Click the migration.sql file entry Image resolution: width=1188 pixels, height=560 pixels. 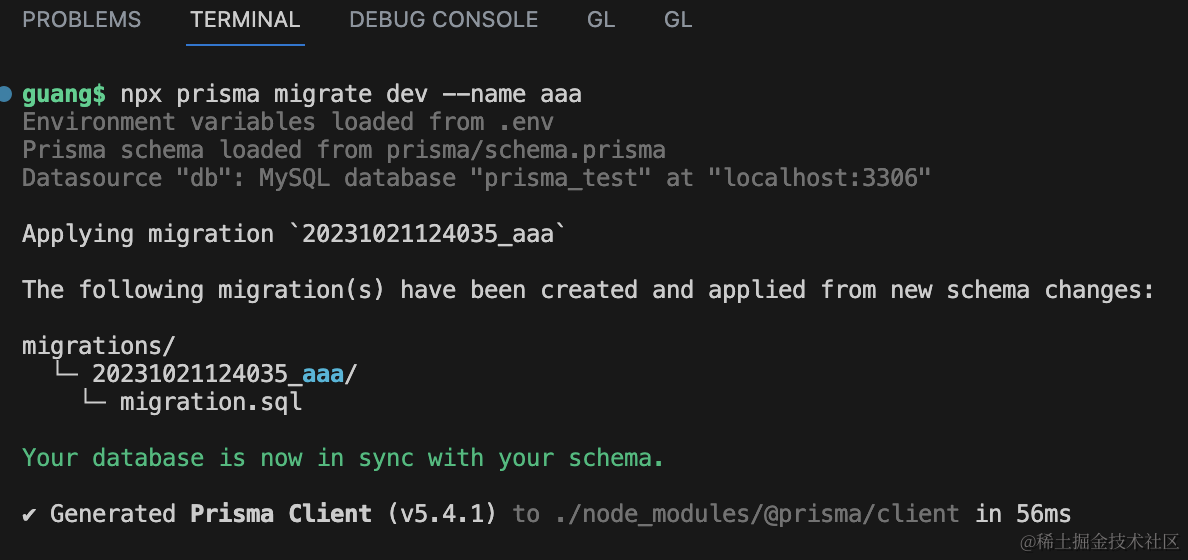(211, 402)
